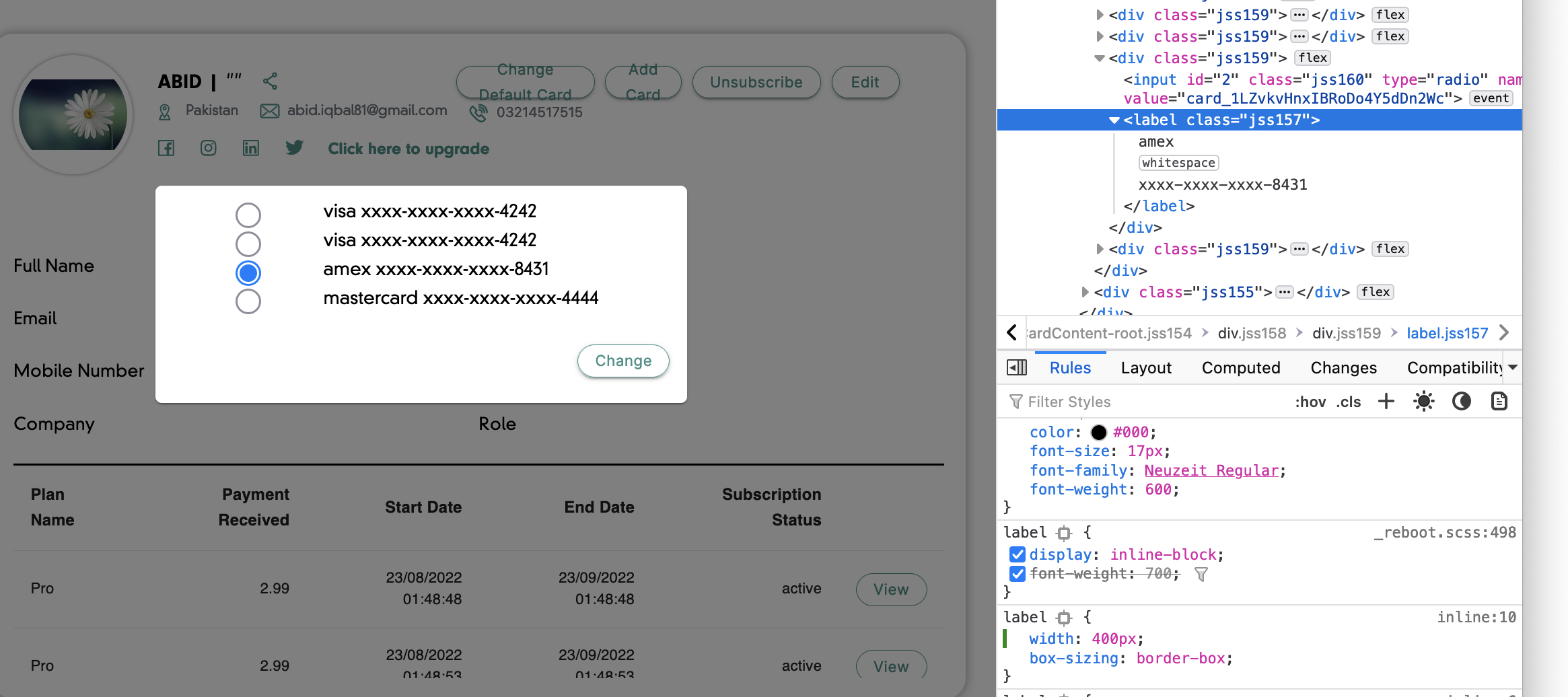The image size is (1568, 697).
Task: Switch to the Computed tab
Action: [1240, 368]
